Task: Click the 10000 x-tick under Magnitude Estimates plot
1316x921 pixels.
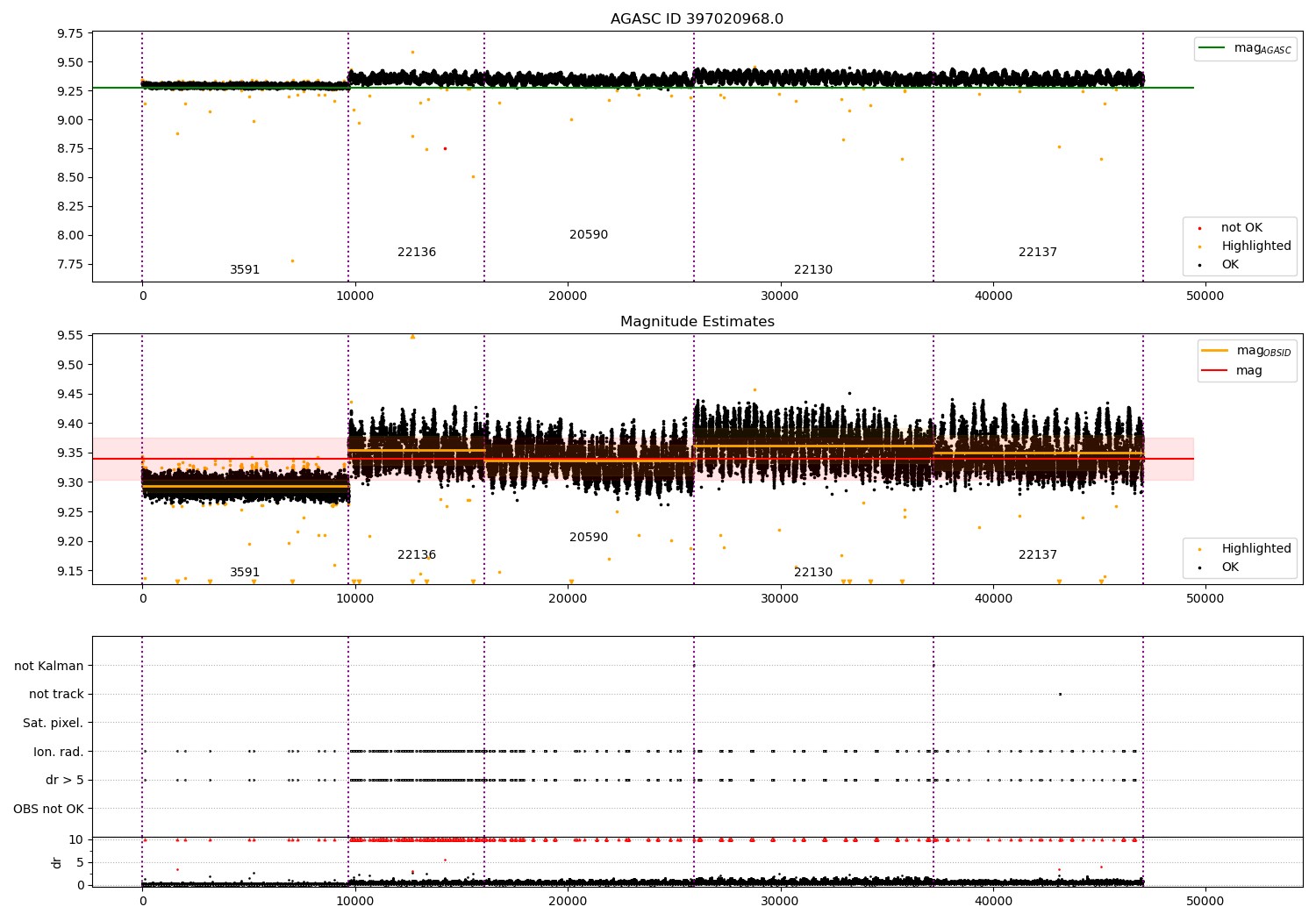Action: point(354,599)
